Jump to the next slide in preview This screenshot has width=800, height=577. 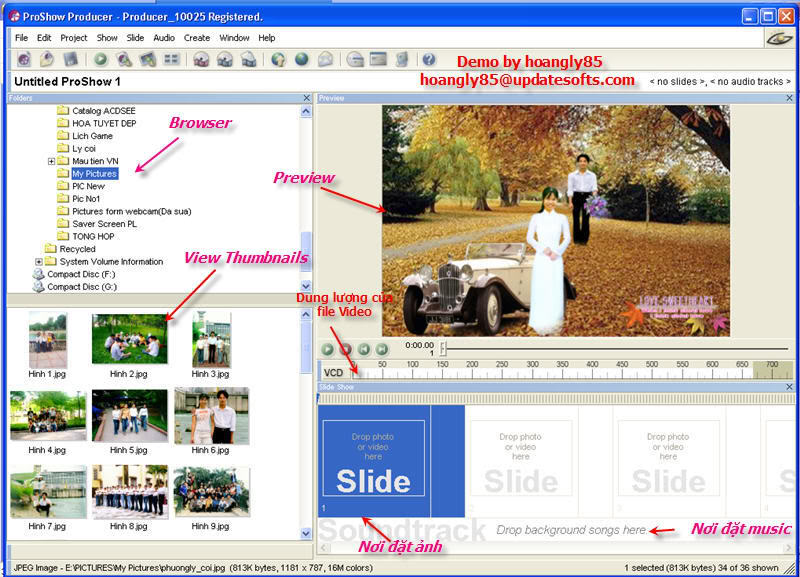click(382, 349)
